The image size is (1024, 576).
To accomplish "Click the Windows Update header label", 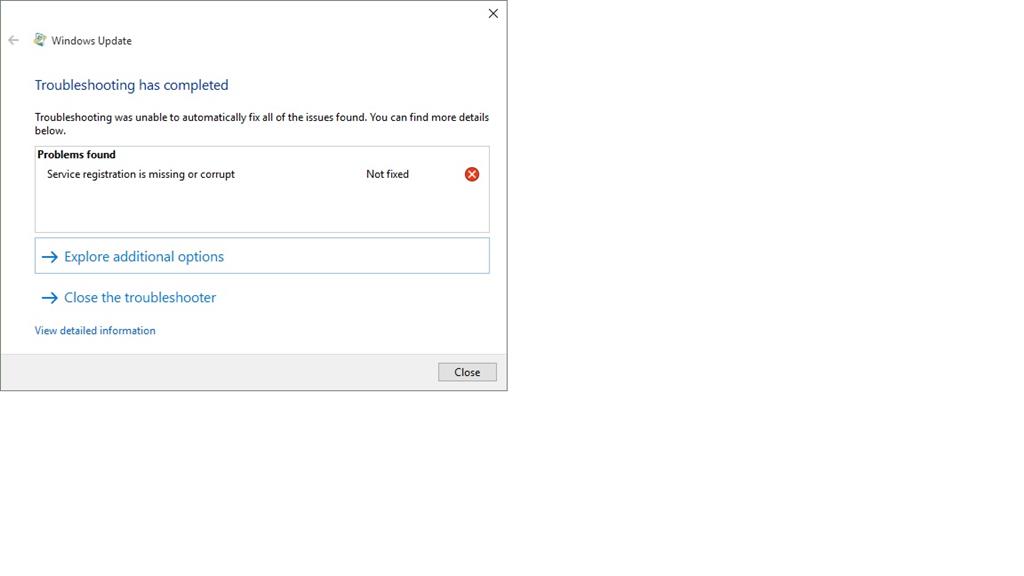I will click(93, 40).
